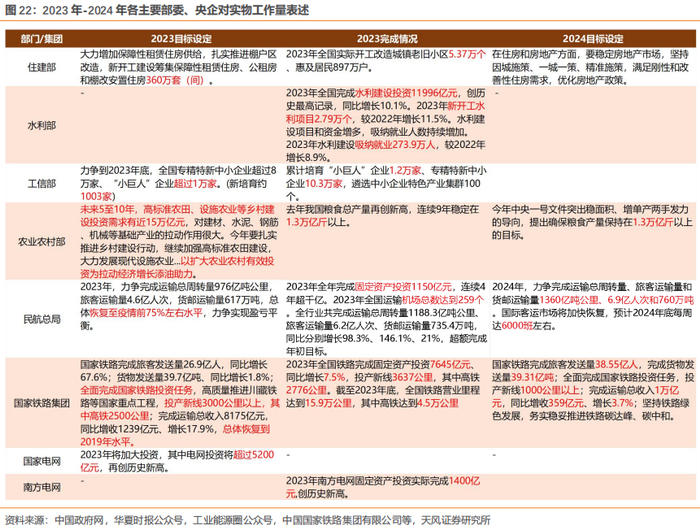Click the '国家电网' row label
The height and width of the screenshot is (530, 700).
(42, 461)
